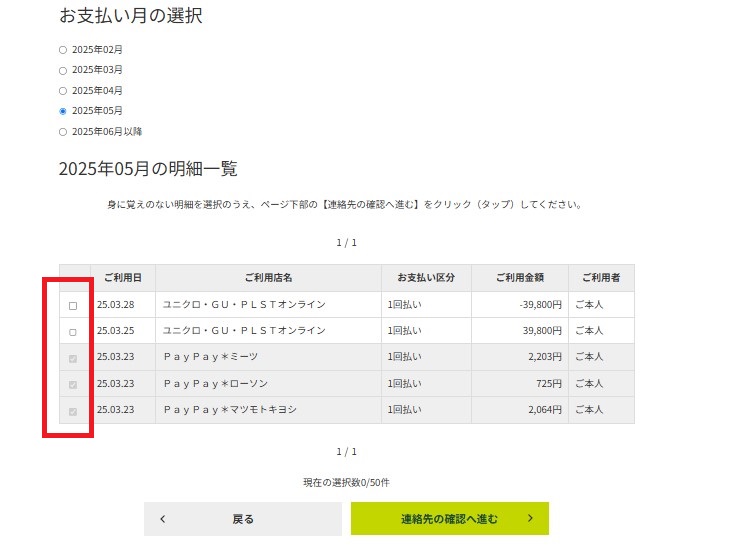Click the 戻る back button
The width and height of the screenshot is (754, 548).
(x=243, y=519)
